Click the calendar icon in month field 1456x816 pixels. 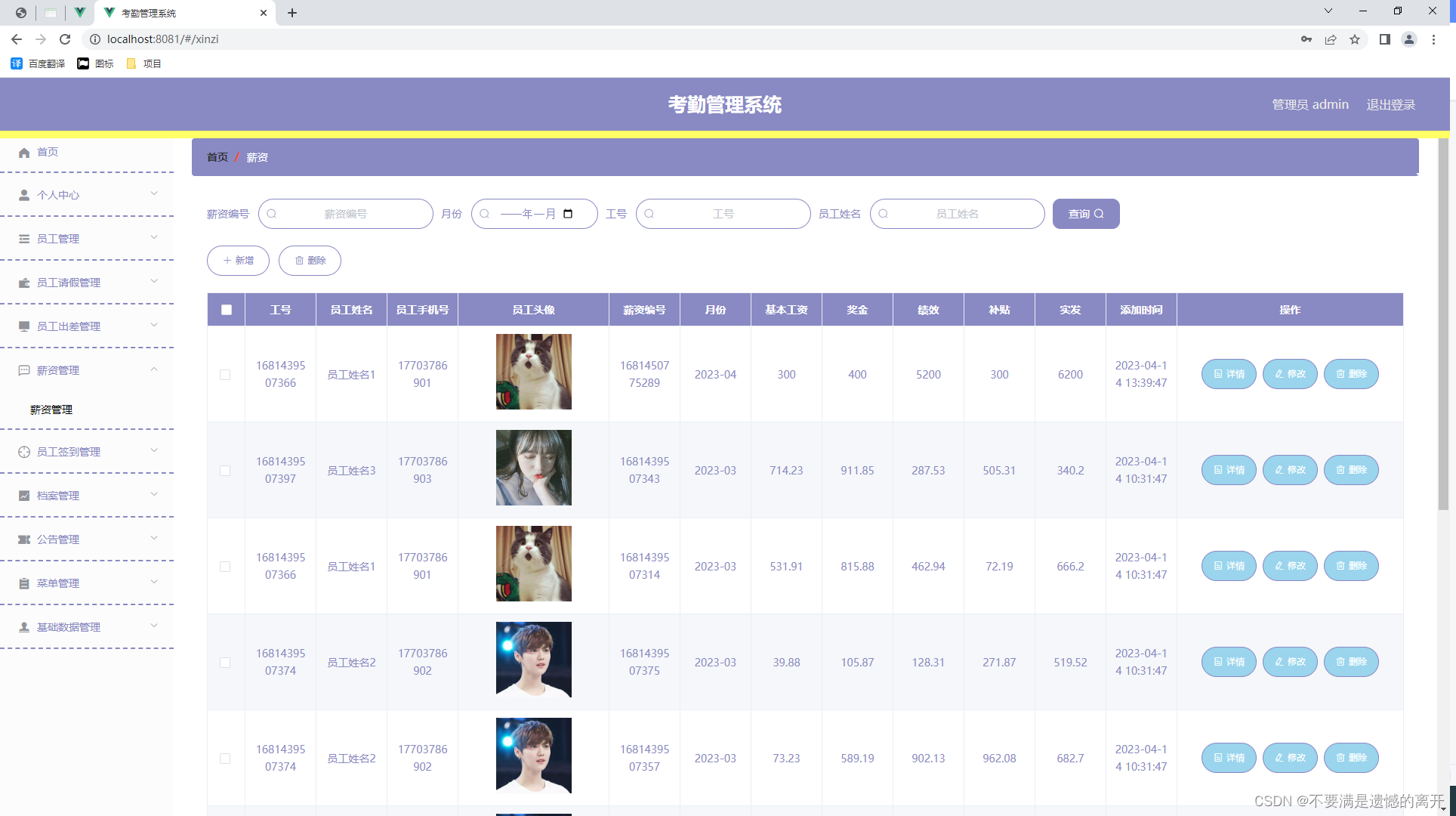[568, 214]
